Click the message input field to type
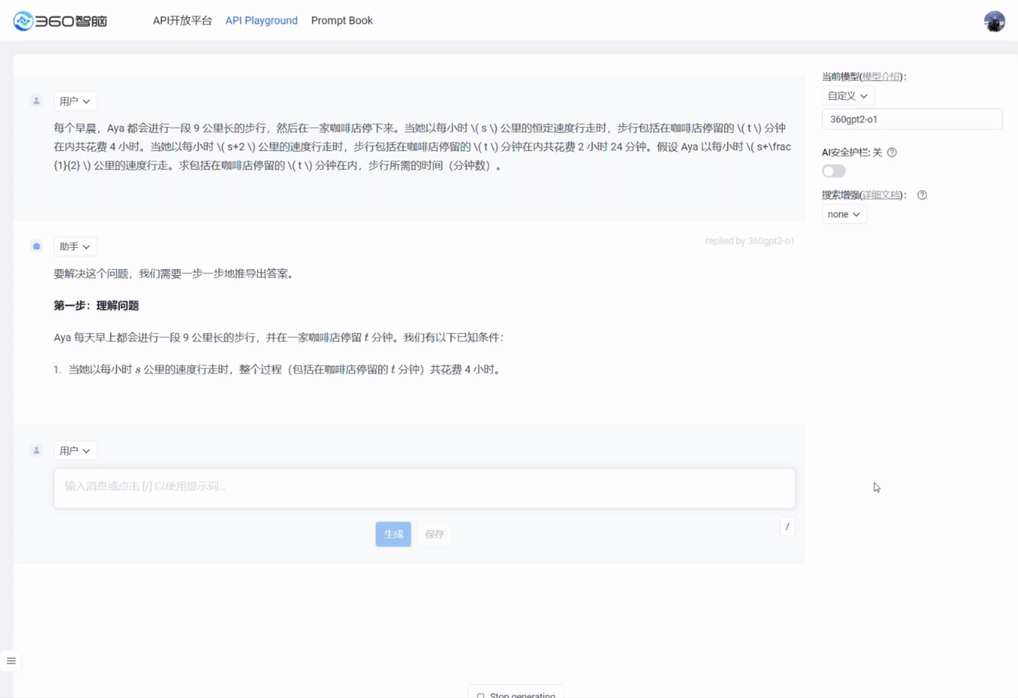This screenshot has width=1018, height=698. coord(423,488)
